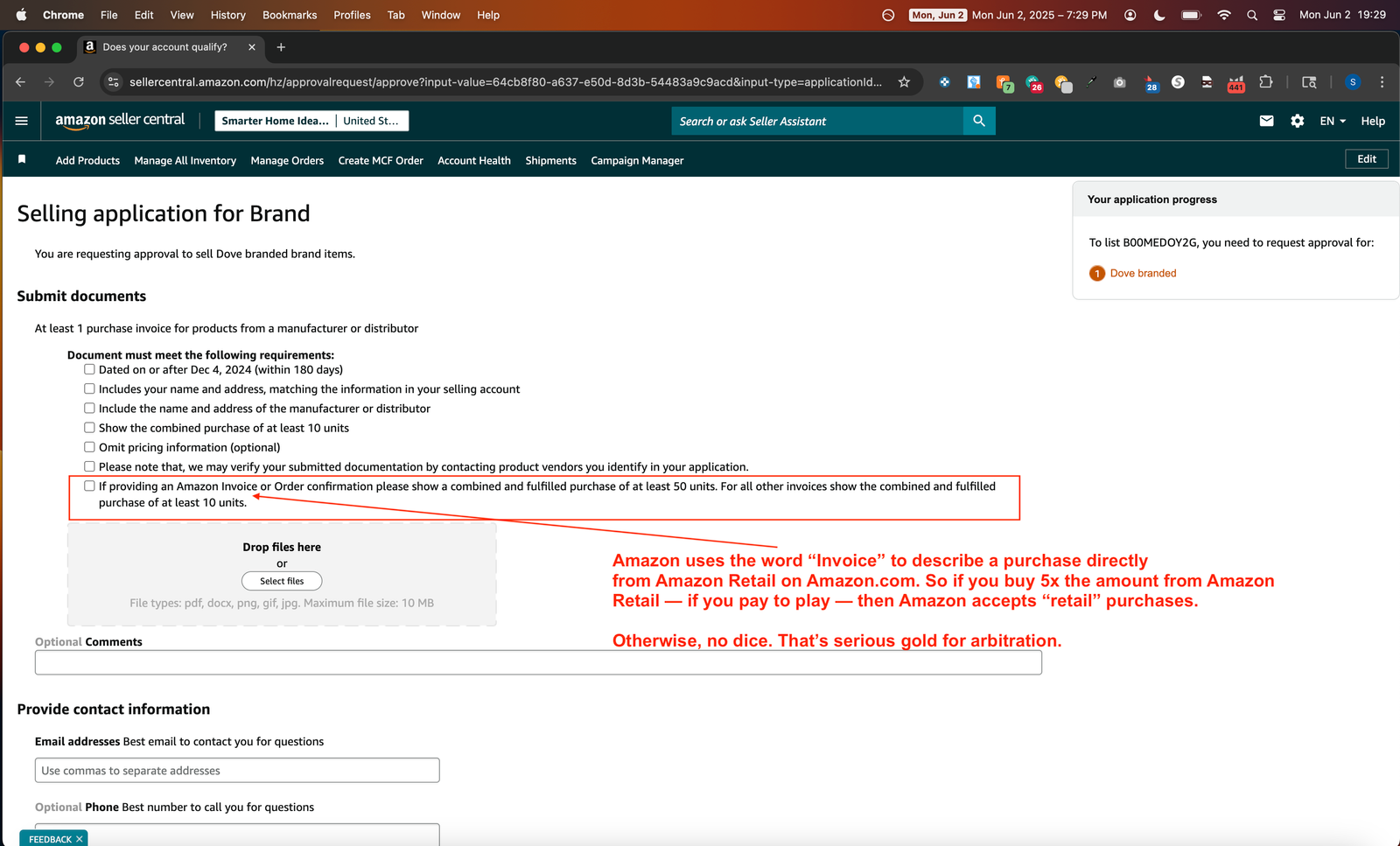Click the Select files button
The width and height of the screenshot is (1400, 846).
[x=282, y=581]
